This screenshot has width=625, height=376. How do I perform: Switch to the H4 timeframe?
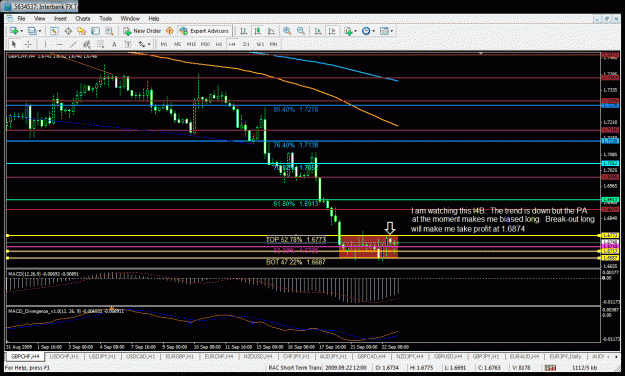click(232, 44)
